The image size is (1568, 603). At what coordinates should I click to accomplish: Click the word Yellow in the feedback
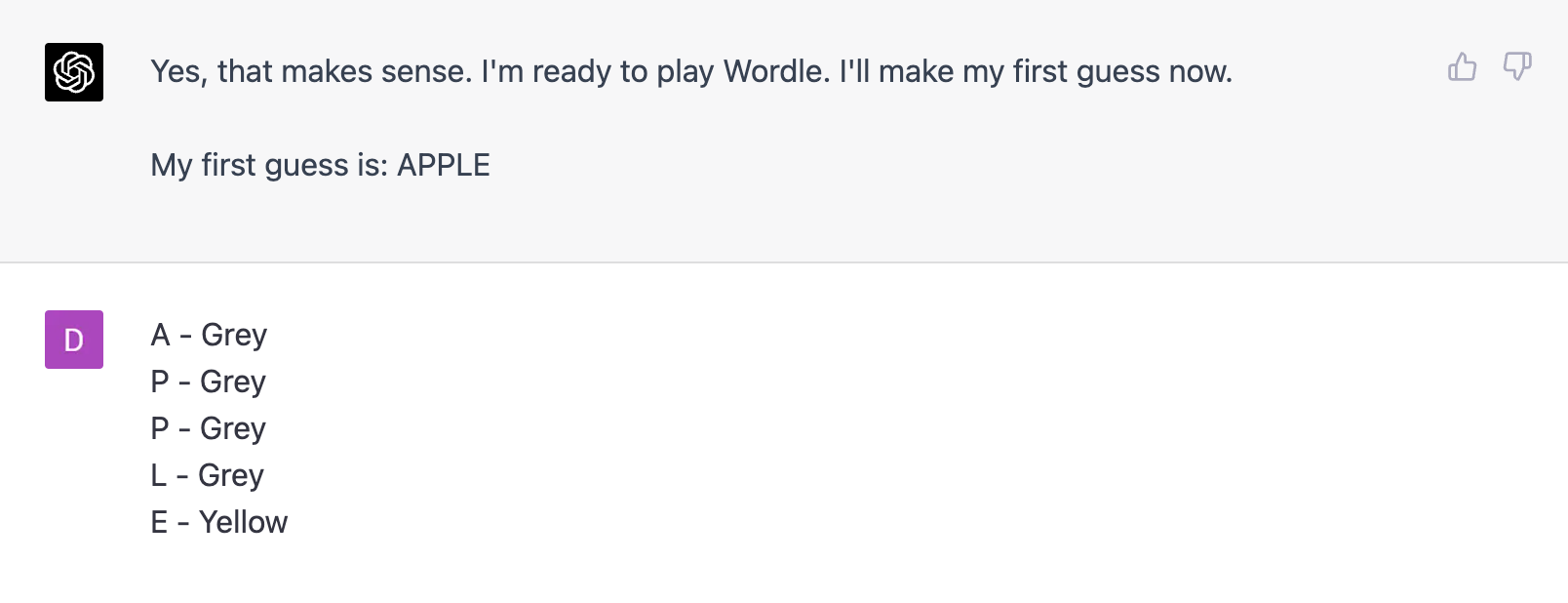[x=243, y=522]
